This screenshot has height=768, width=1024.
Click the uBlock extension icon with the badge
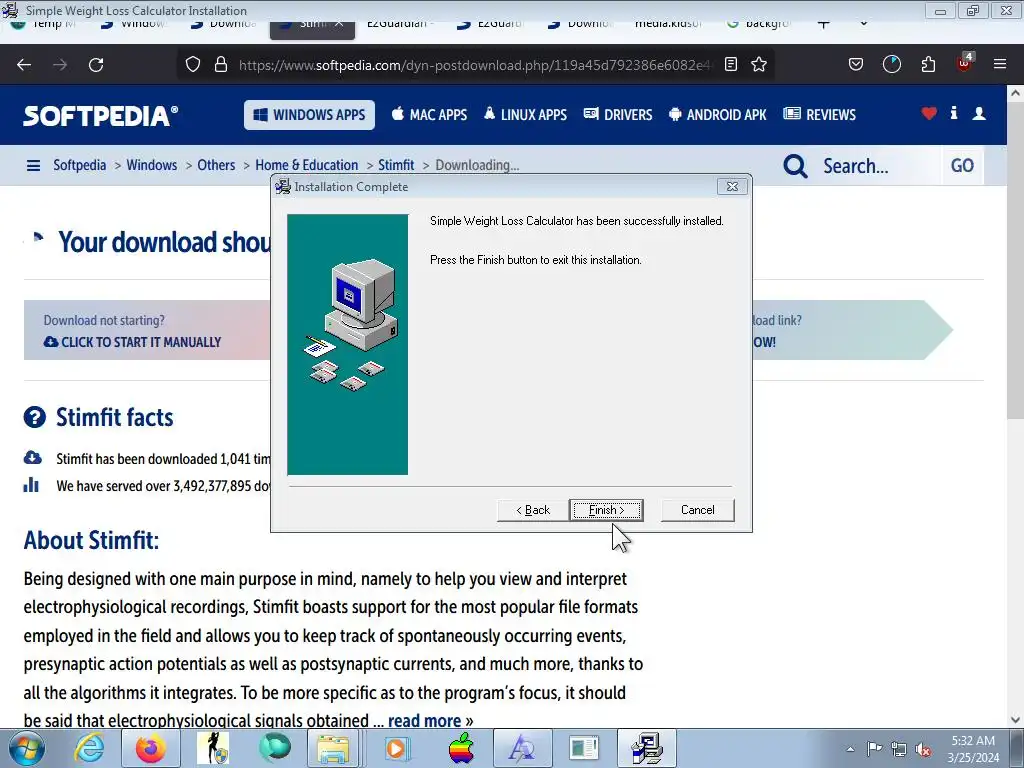[x=965, y=63]
